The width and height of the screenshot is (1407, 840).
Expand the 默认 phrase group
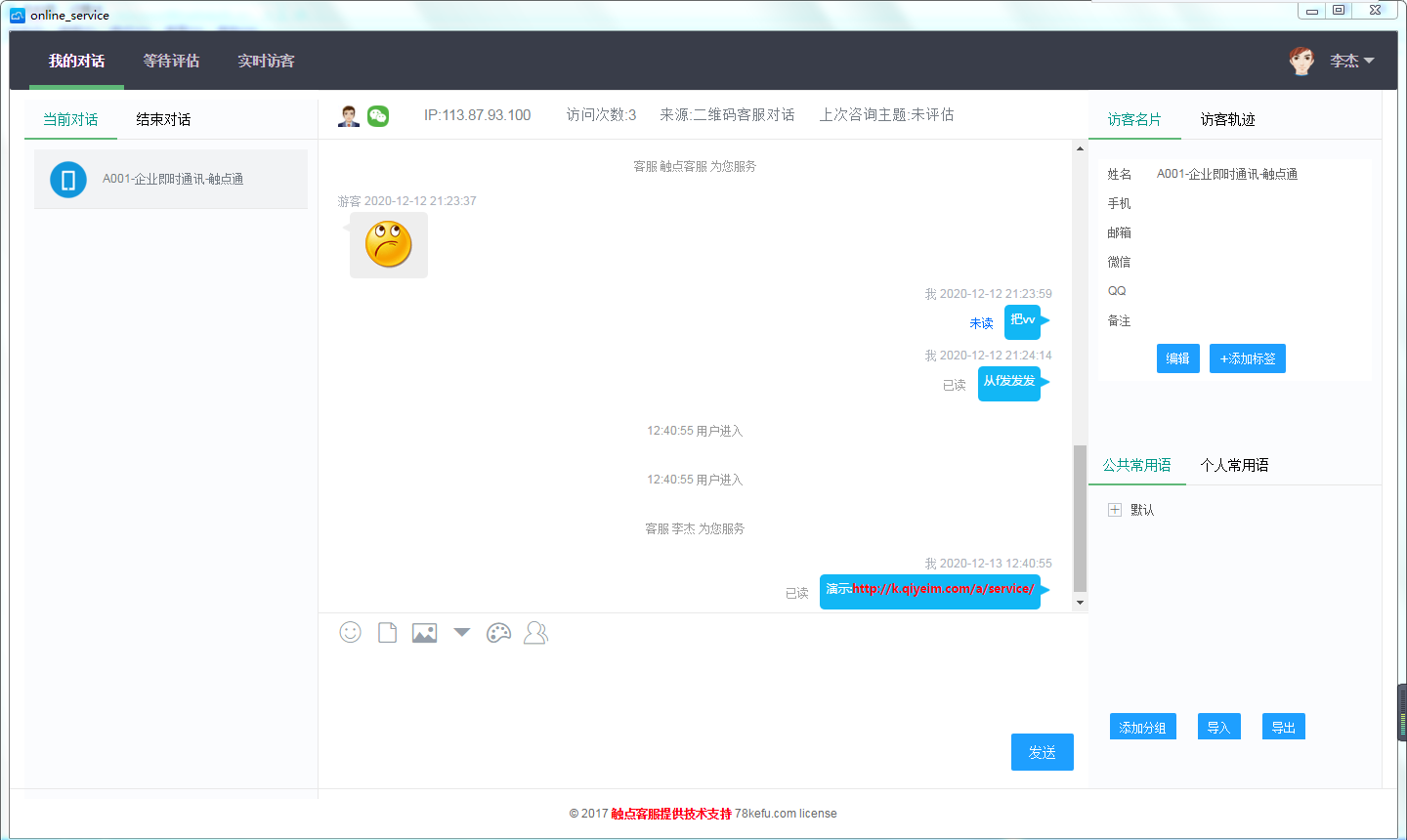pyautogui.click(x=1115, y=510)
